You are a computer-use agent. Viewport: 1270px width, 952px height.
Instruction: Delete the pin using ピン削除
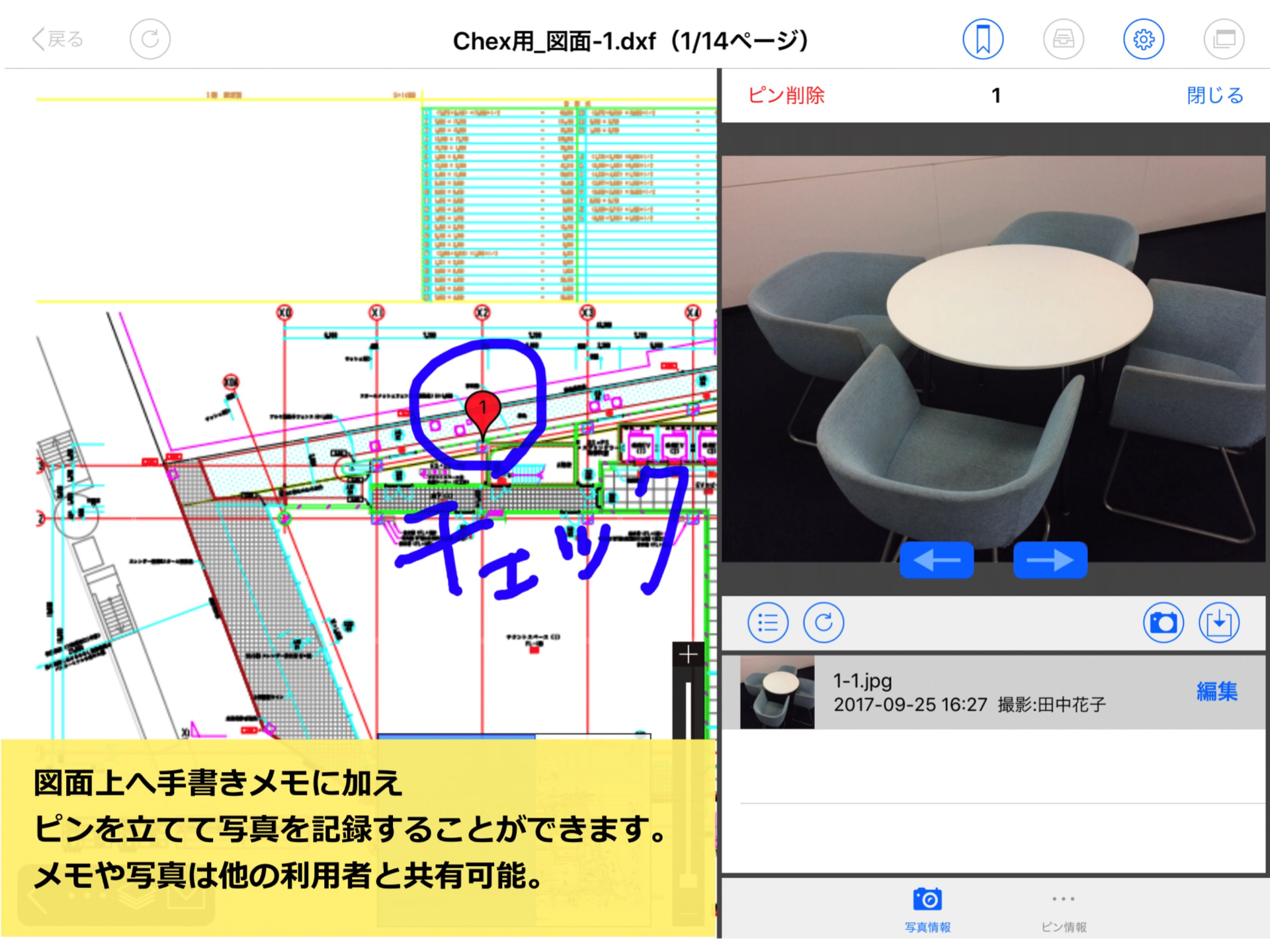[786, 96]
